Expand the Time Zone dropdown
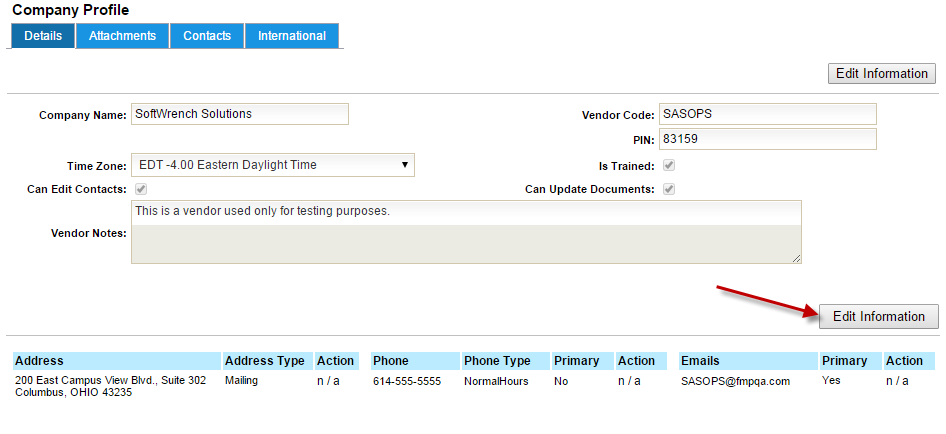Image resolution: width=946 pixels, height=434 pixels. (x=273, y=165)
